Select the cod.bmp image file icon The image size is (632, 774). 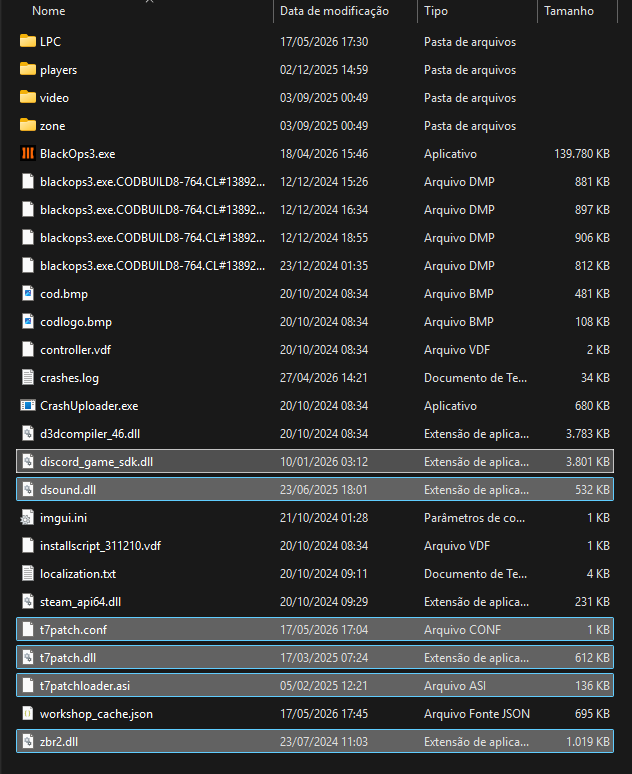(28, 294)
